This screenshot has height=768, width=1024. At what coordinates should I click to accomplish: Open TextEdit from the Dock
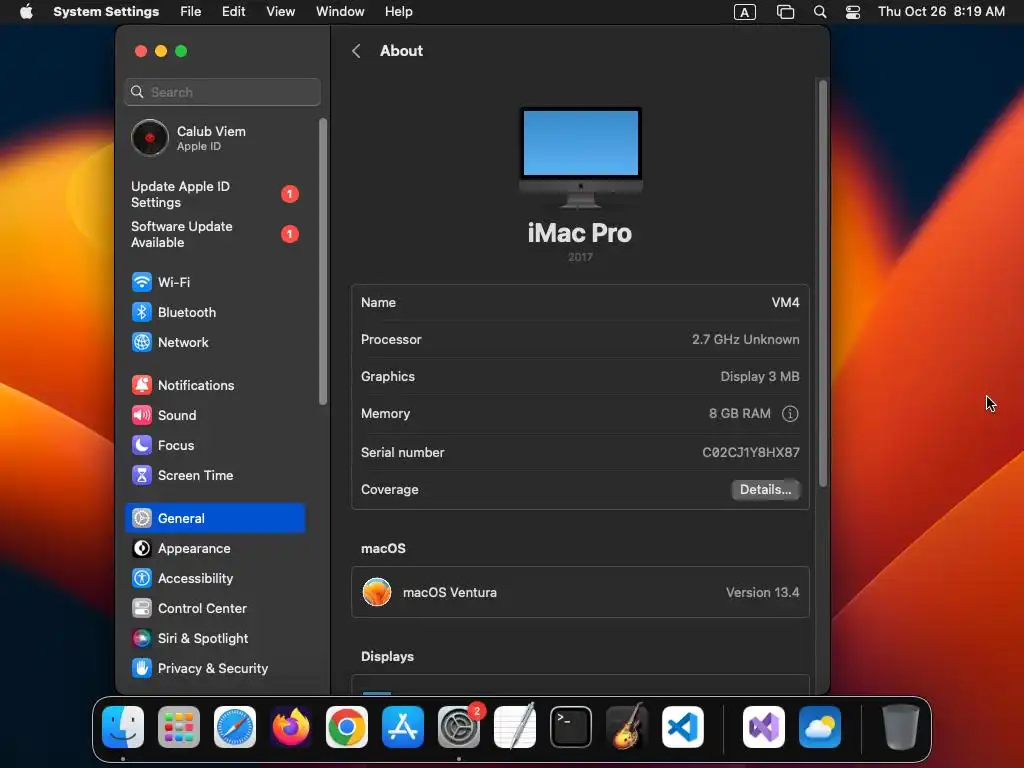pos(515,727)
